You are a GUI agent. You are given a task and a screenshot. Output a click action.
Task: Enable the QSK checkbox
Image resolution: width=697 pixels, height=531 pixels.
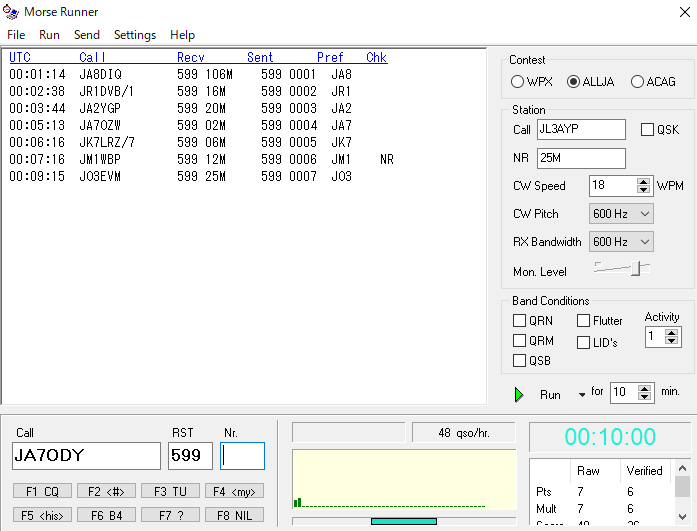tap(647, 130)
